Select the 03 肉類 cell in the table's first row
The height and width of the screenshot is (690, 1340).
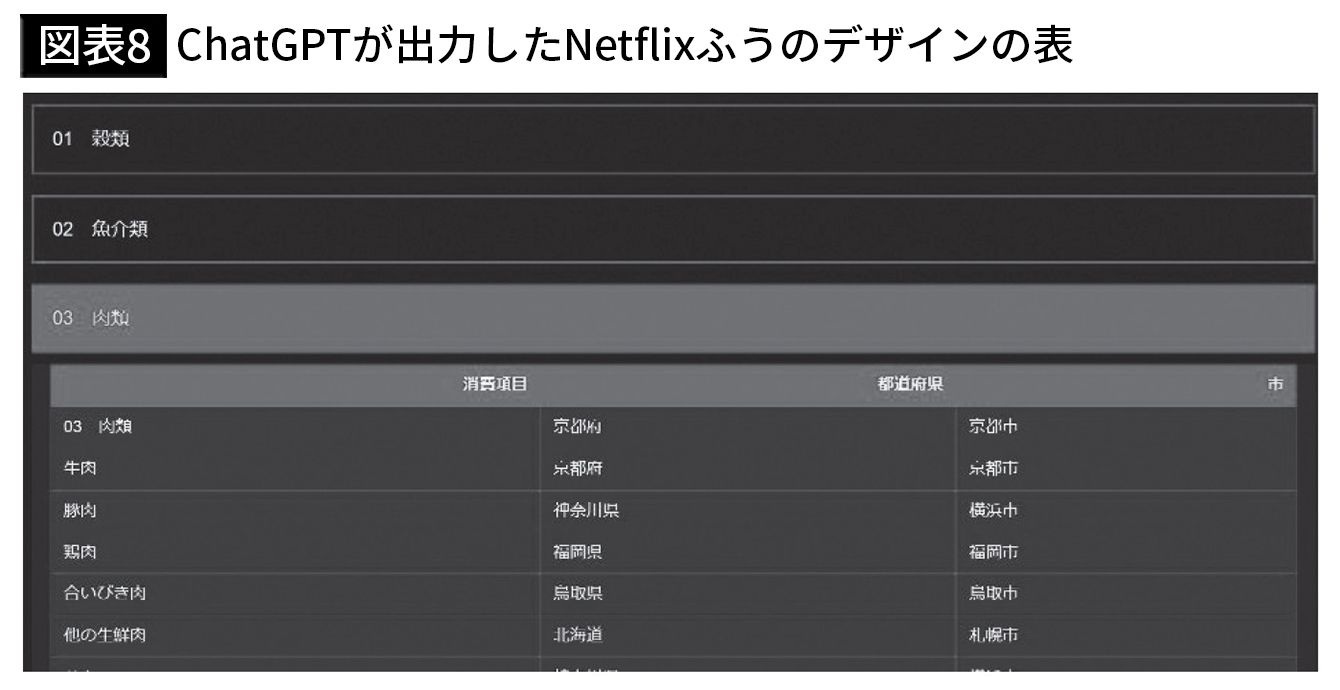point(99,427)
